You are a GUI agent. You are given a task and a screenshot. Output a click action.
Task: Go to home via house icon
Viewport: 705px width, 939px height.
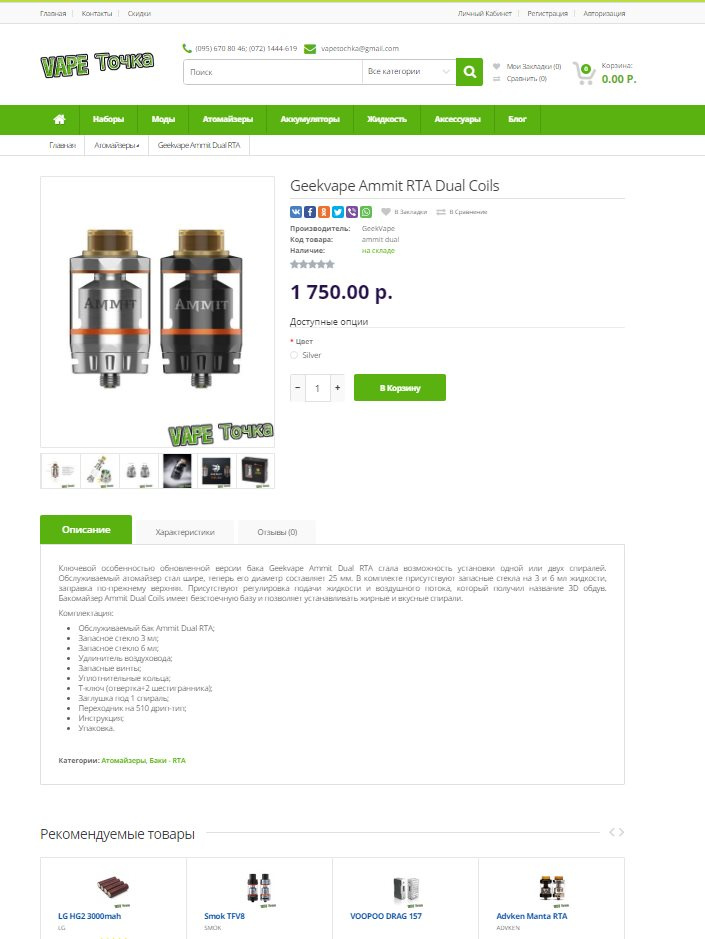(x=59, y=119)
